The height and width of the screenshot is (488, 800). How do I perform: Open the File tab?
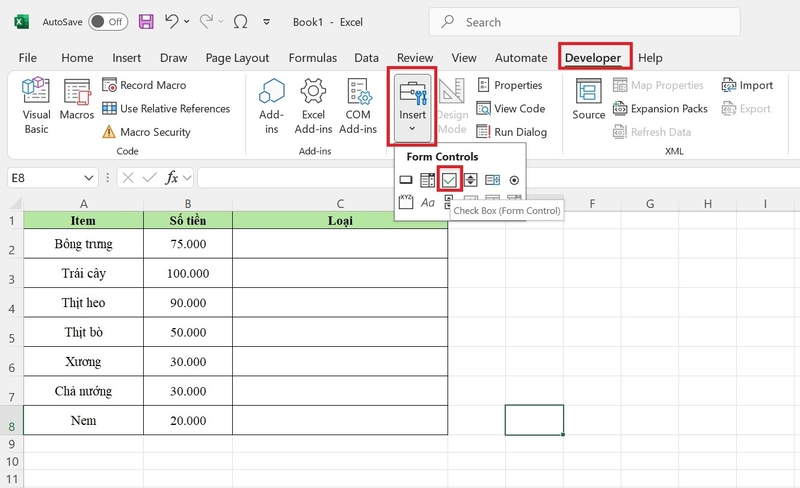(28, 58)
